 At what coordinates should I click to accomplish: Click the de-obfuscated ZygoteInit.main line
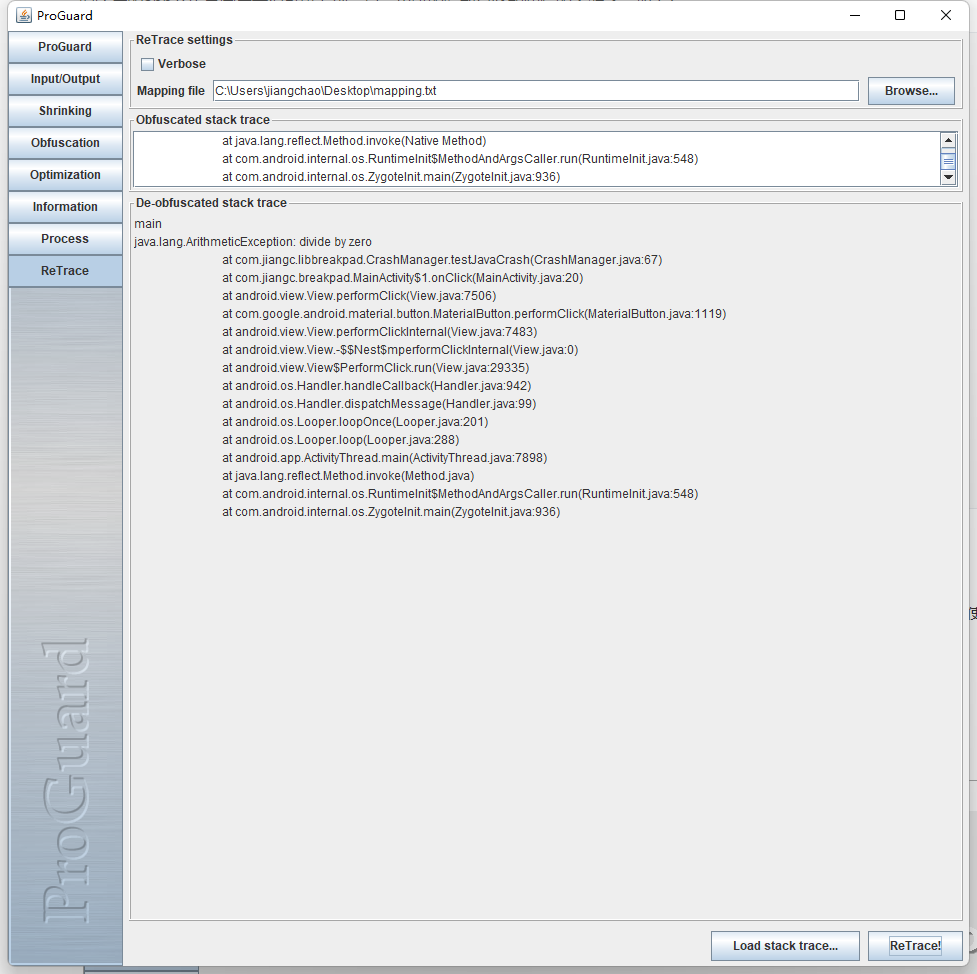[x=391, y=512]
